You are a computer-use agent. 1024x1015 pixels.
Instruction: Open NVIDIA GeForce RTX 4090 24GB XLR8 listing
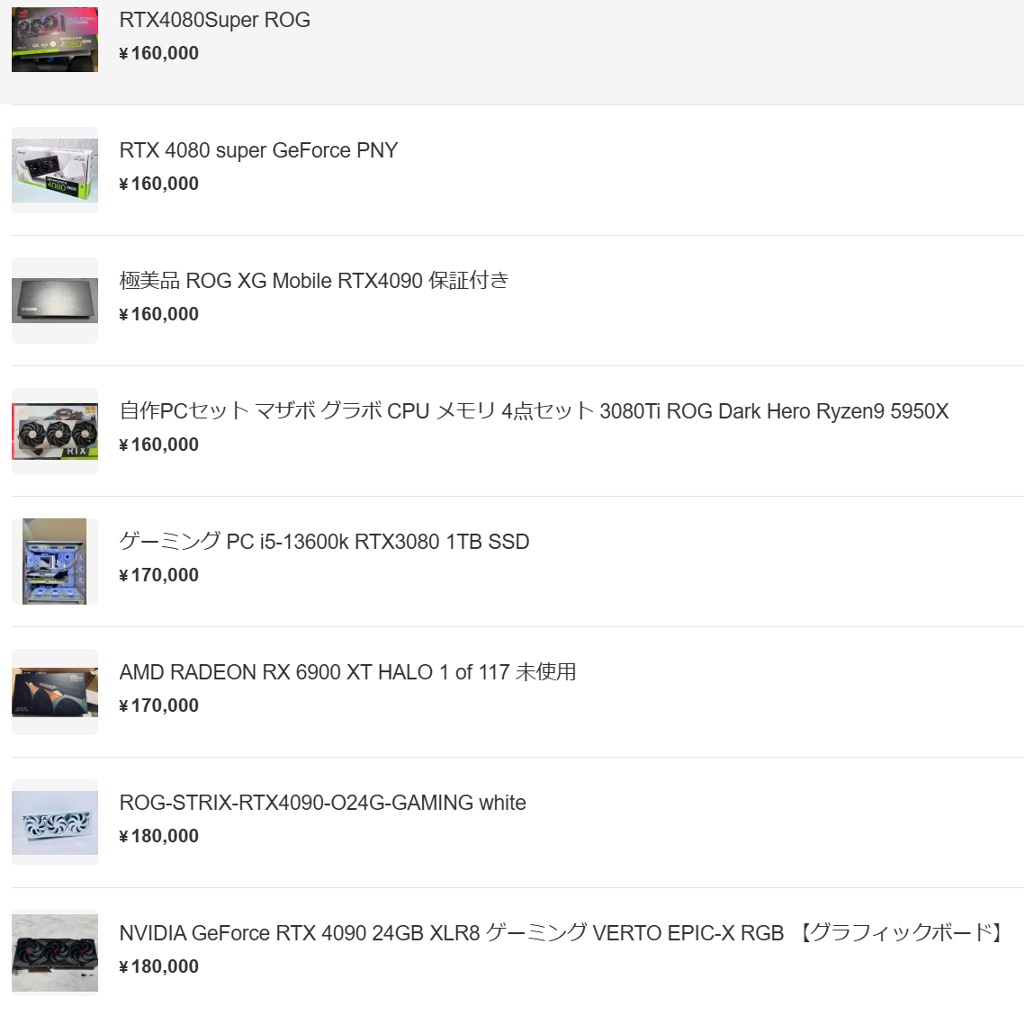click(562, 933)
